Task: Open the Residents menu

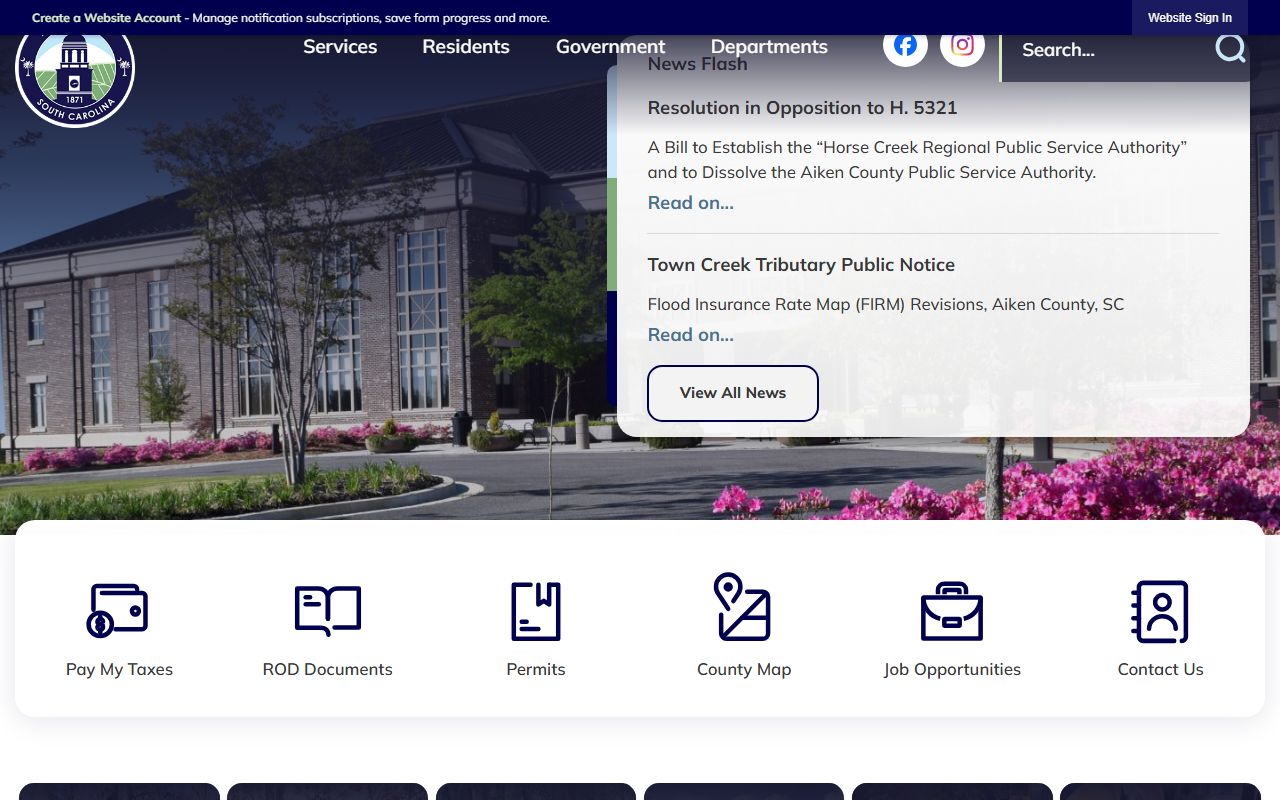Action: (466, 47)
